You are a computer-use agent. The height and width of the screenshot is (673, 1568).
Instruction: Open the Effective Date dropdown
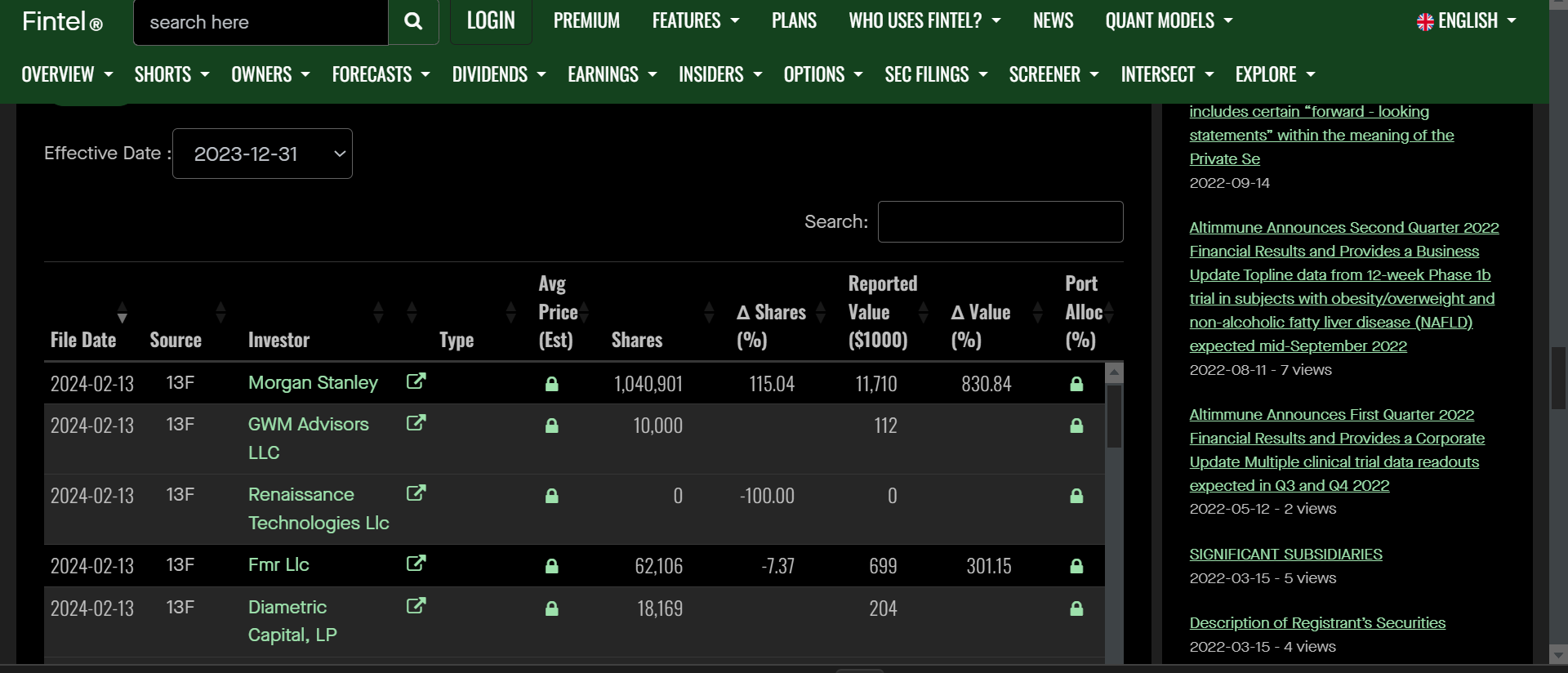pyautogui.click(x=262, y=154)
